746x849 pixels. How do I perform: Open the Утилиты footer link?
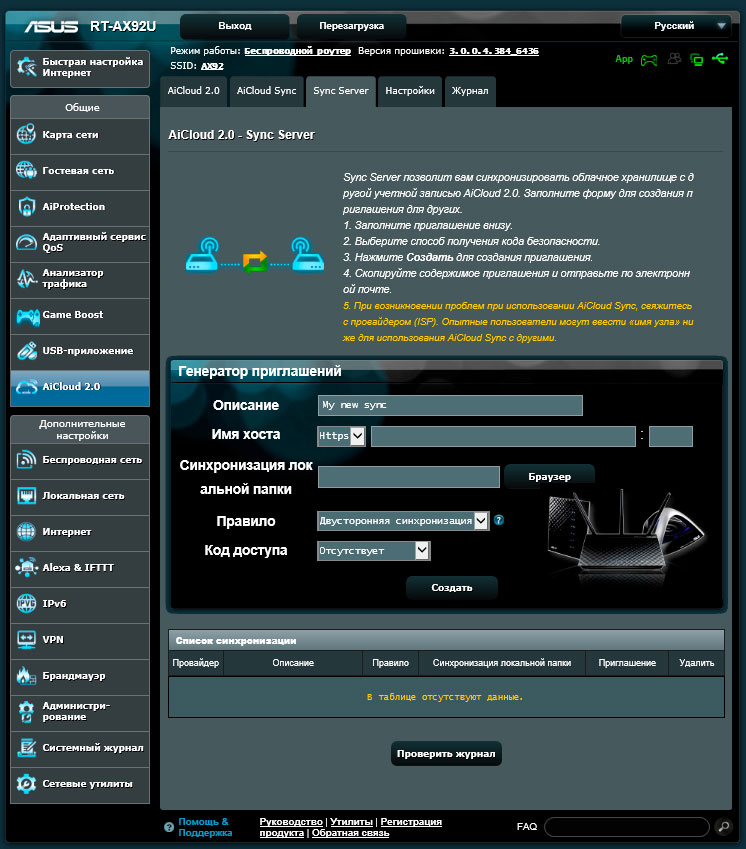tap(351, 822)
